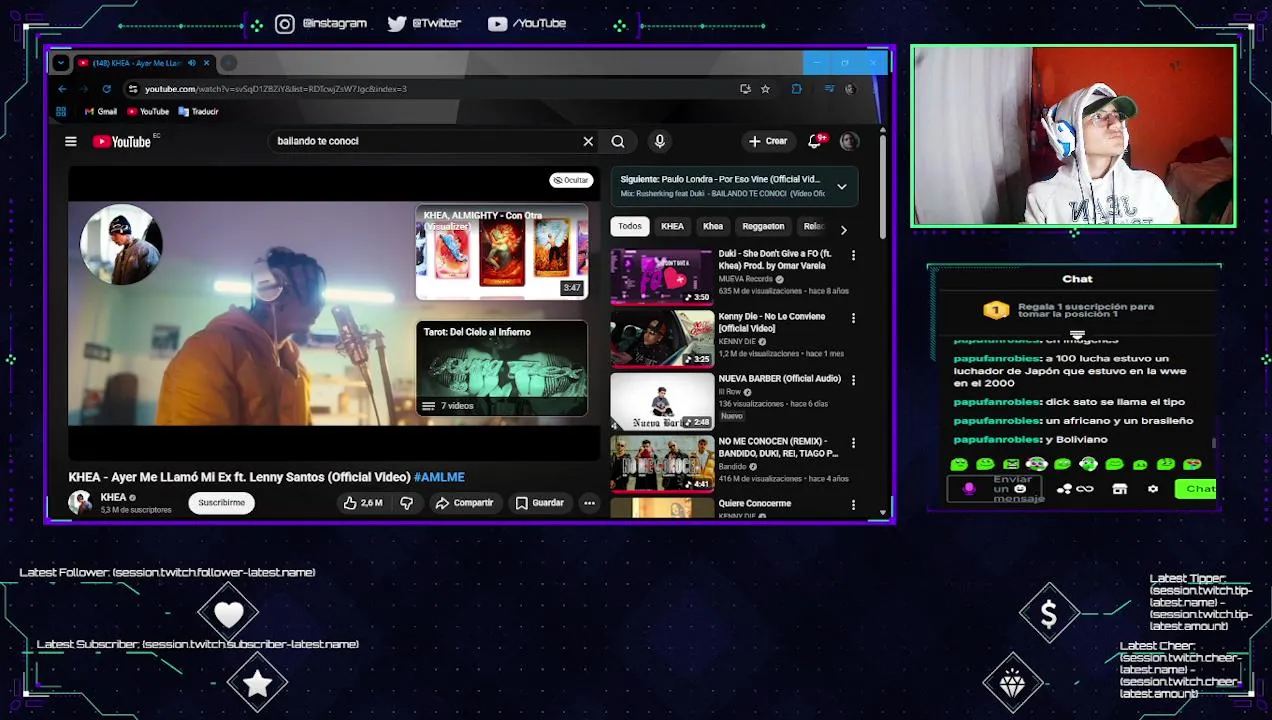1272x720 pixels.
Task: Expand the gift subscription leaderboard arrow
Action: (1077, 335)
